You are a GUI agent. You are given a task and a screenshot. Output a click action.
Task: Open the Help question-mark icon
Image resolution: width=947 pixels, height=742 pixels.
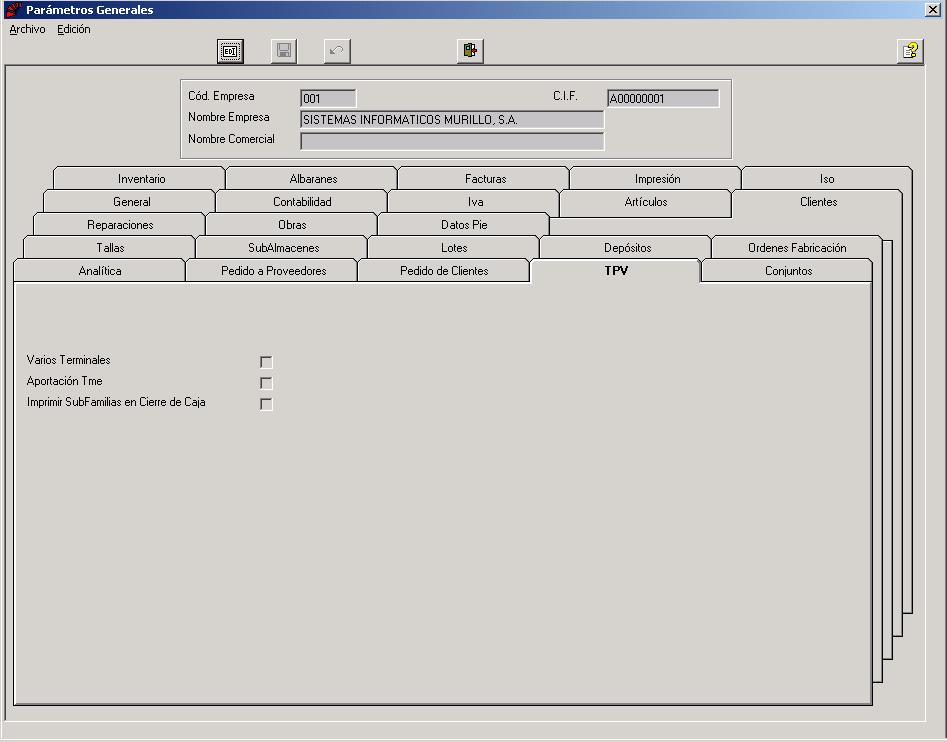(x=910, y=51)
